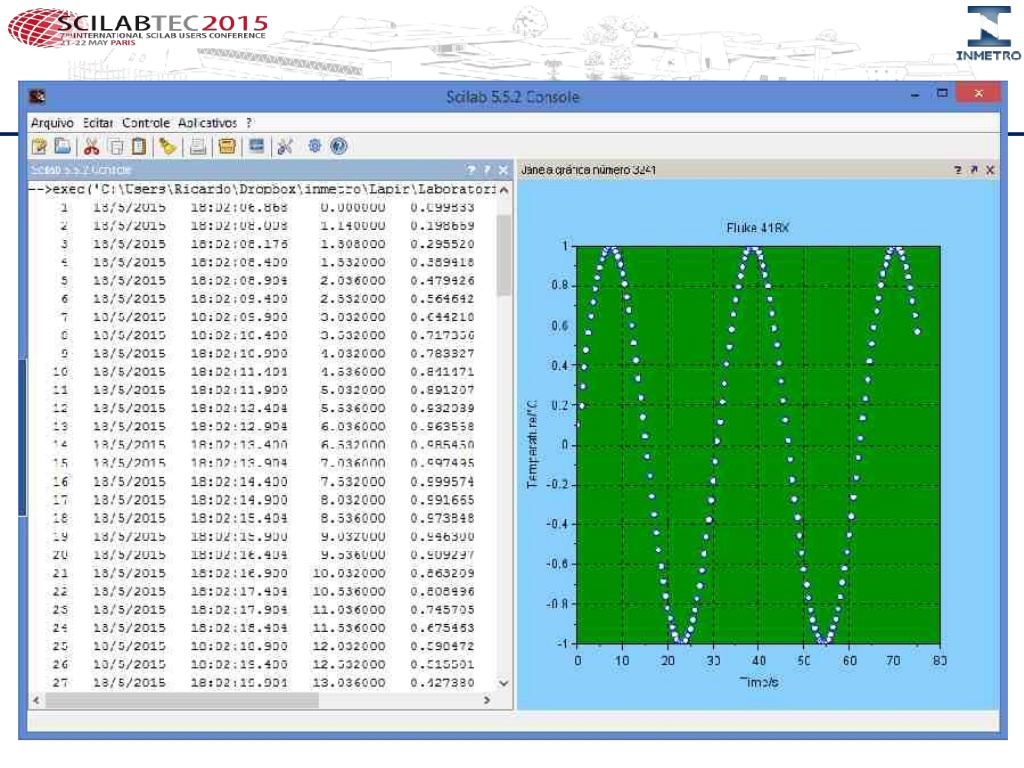
Task: Open Scilab preferences tools icon
Action: click(285, 147)
